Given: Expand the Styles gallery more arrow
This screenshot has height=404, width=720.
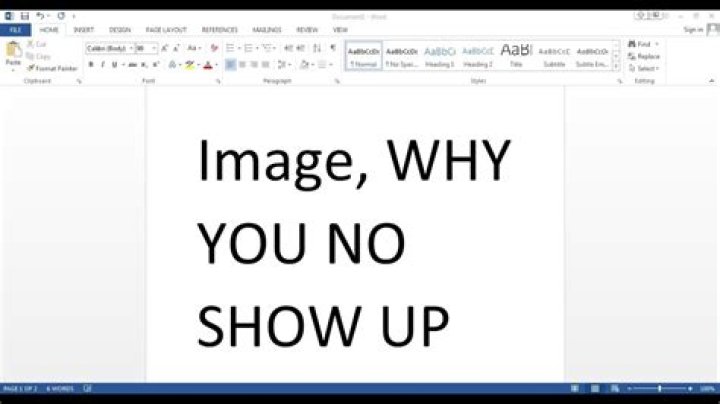Looking at the screenshot, I should tap(616, 67).
